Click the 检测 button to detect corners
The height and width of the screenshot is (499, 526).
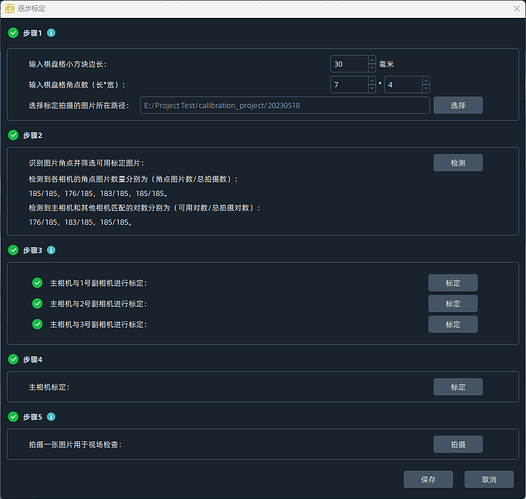point(458,163)
